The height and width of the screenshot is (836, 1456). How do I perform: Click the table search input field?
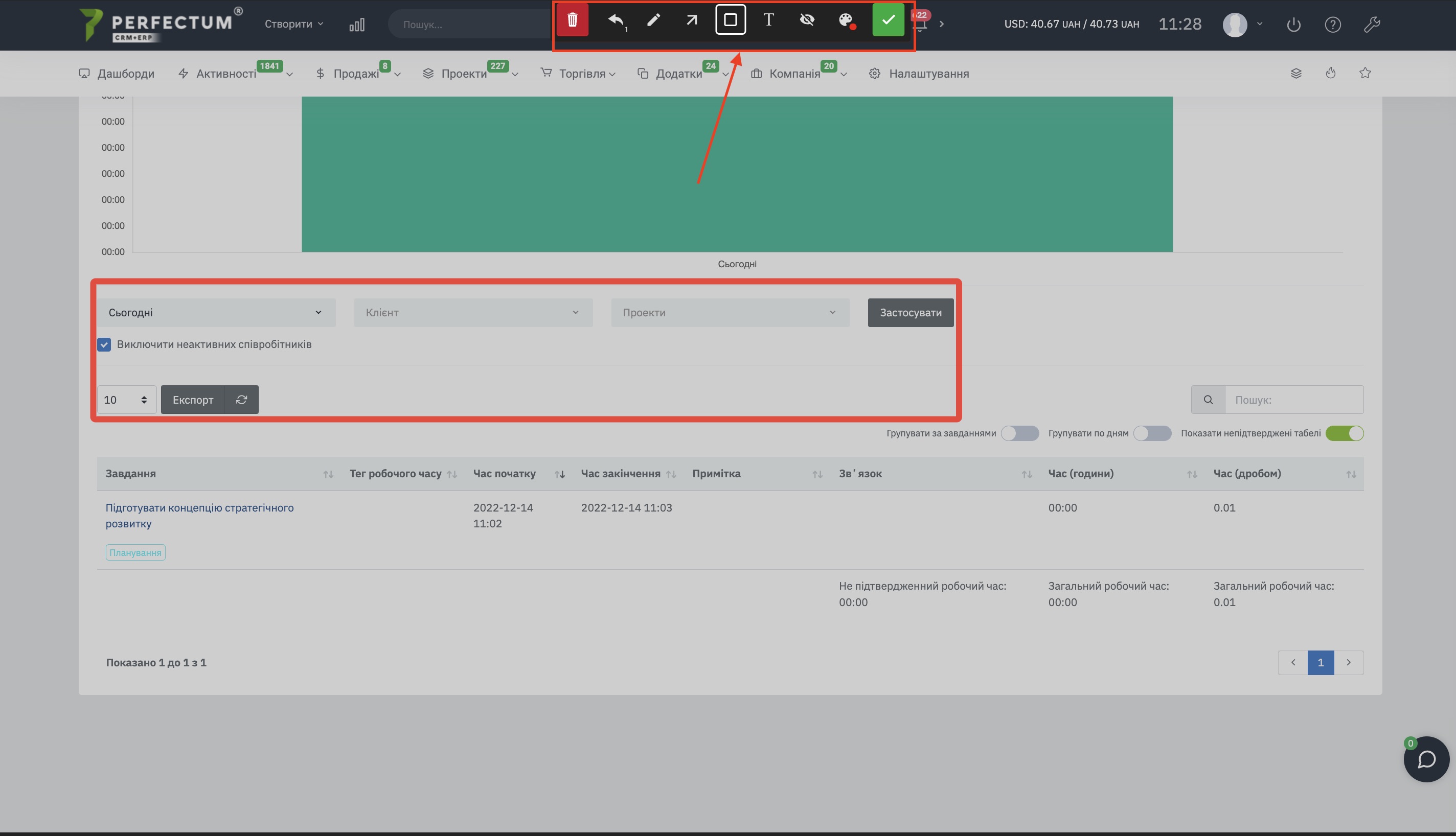(x=1293, y=400)
